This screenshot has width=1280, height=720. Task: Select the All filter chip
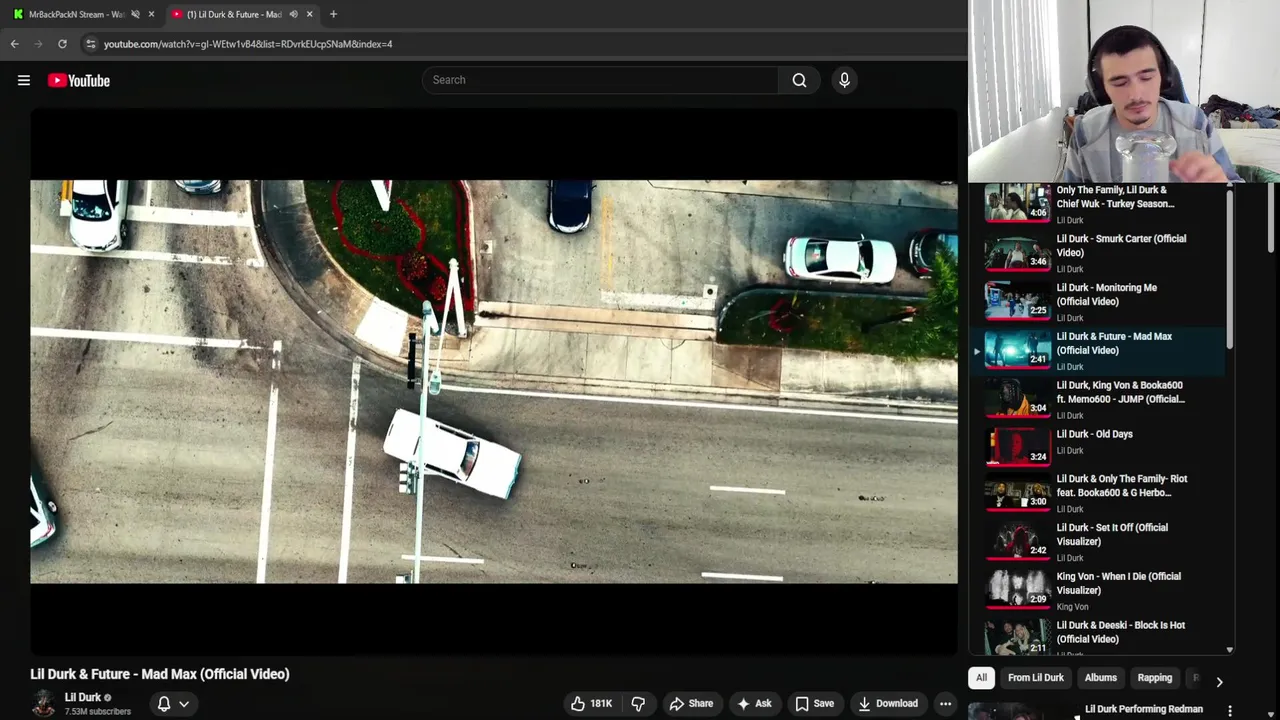(x=981, y=677)
